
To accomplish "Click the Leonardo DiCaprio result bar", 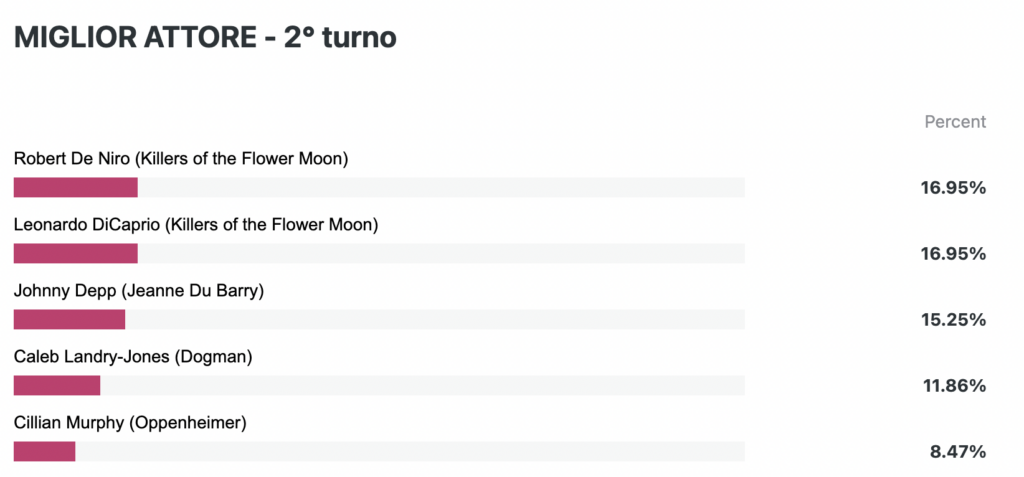I will tap(76, 254).
